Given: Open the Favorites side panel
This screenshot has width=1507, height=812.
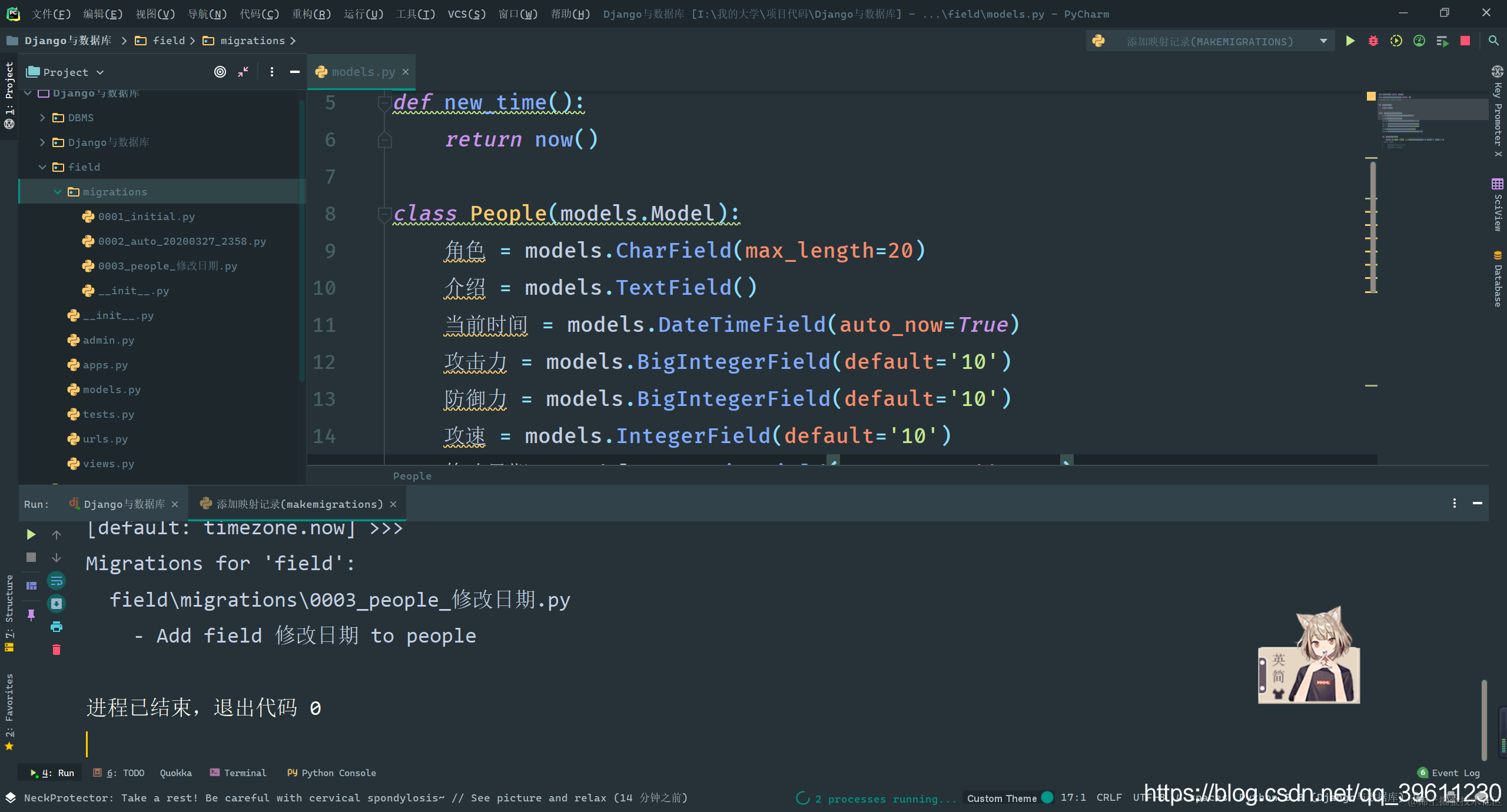Looking at the screenshot, I should [x=9, y=712].
